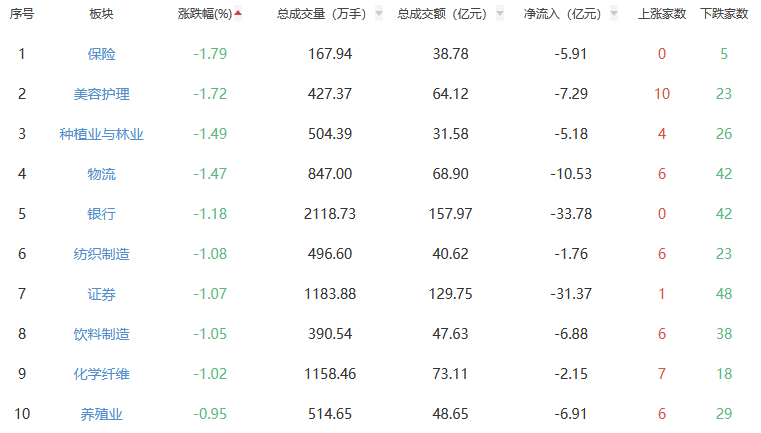
Task: Click 银行 net inflow value -33.78
Action: [570, 214]
